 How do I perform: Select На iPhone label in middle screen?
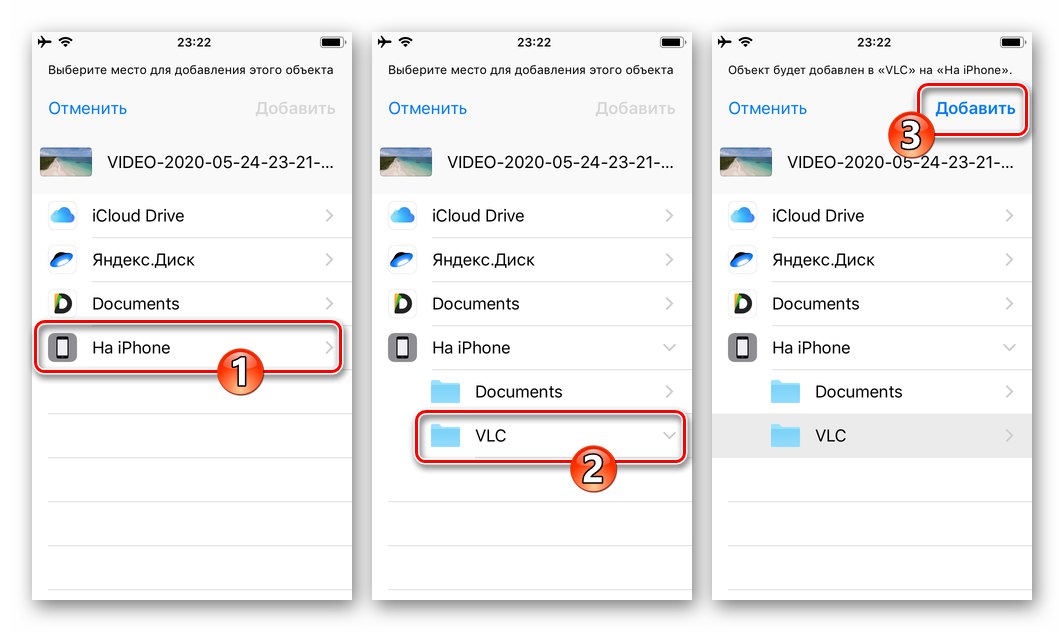coord(471,348)
